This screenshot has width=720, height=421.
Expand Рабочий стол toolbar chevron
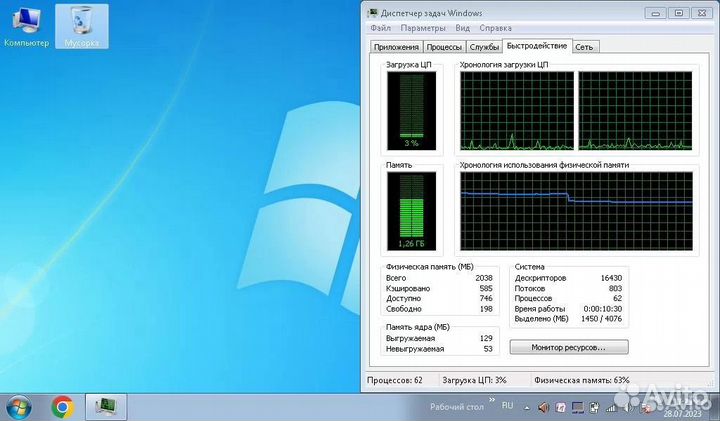[492, 399]
